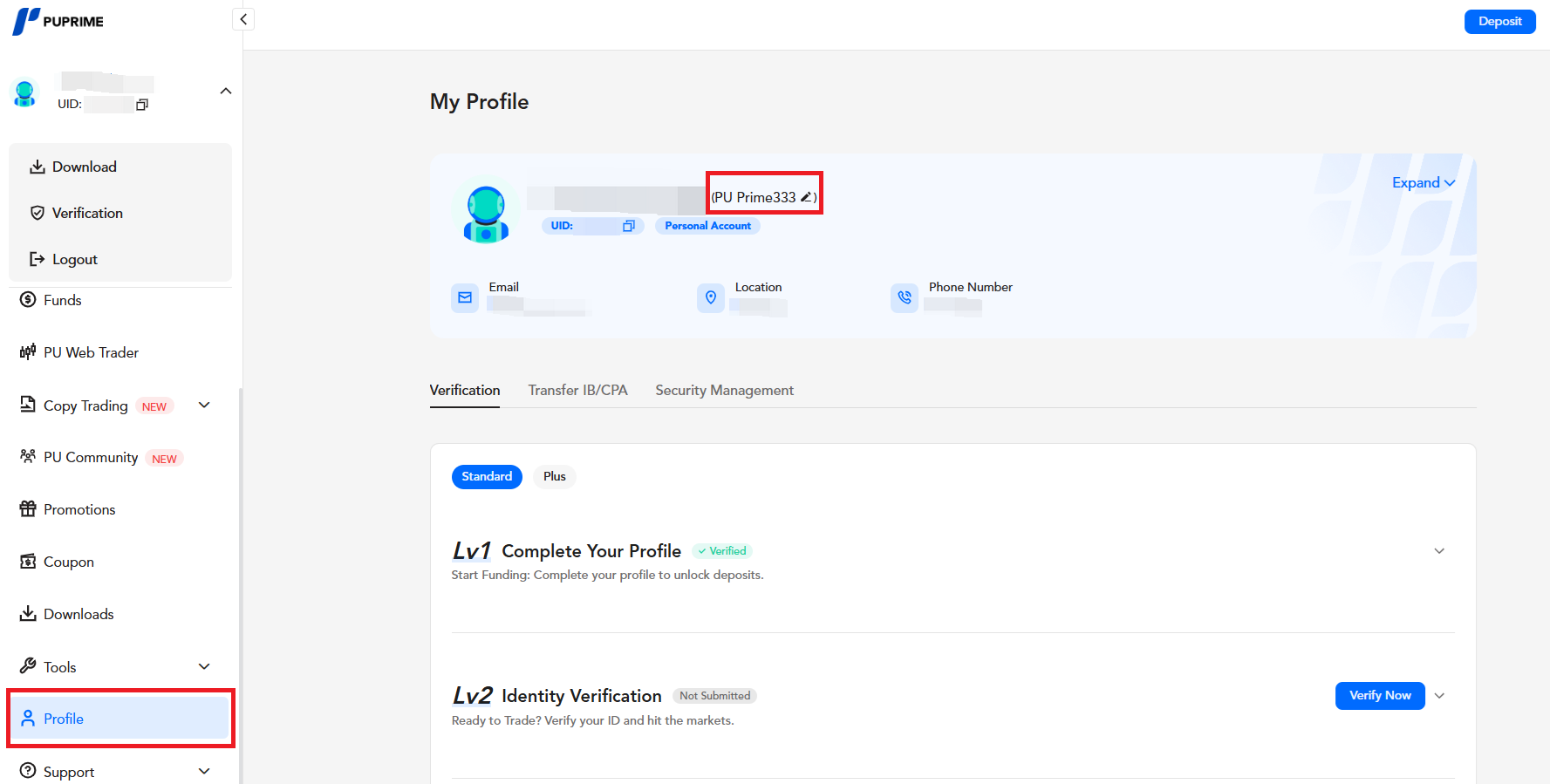The height and width of the screenshot is (784, 1550).
Task: Click the PUPRIME logo
Action: 58,21
